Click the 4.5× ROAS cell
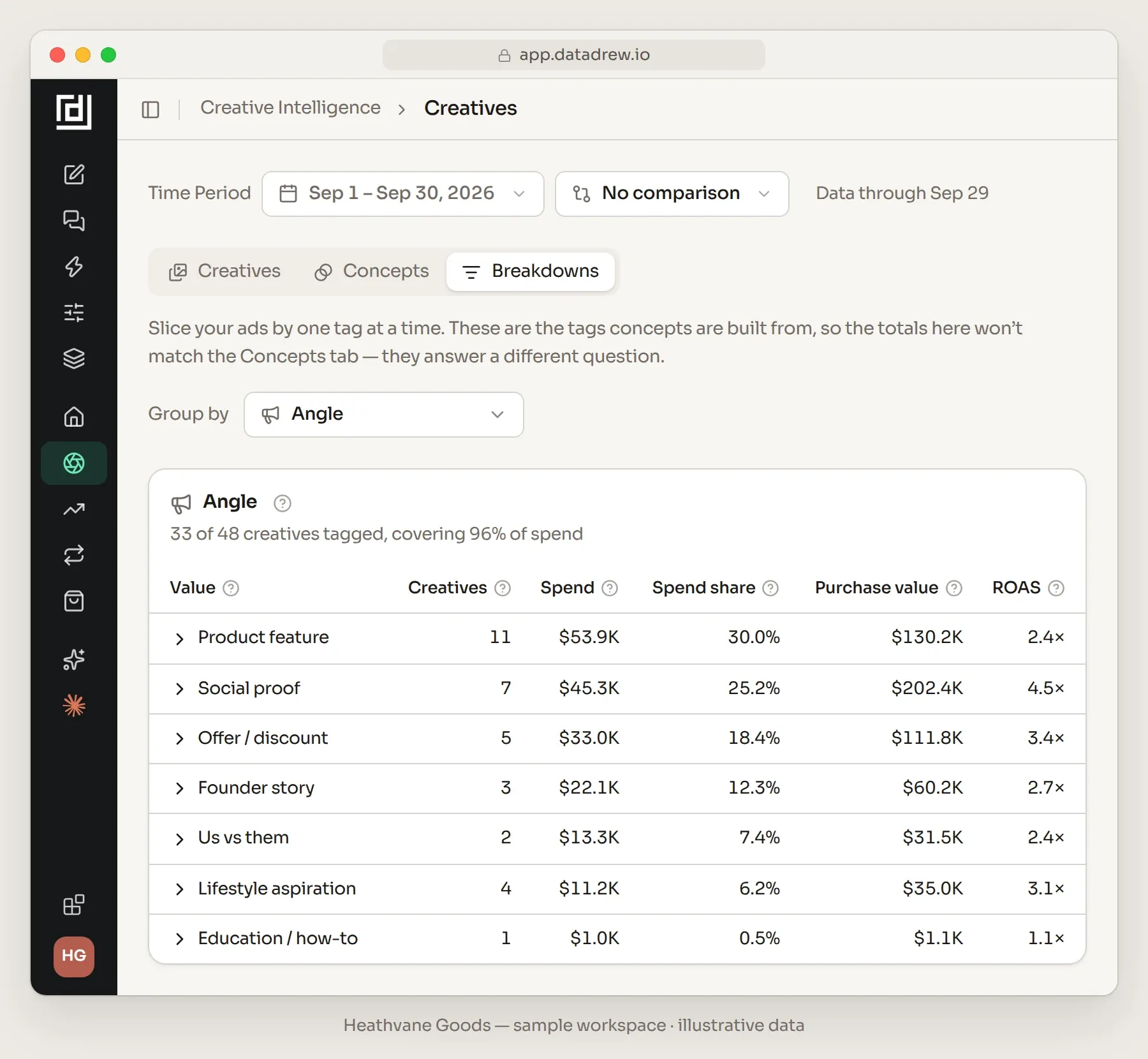 (1045, 688)
